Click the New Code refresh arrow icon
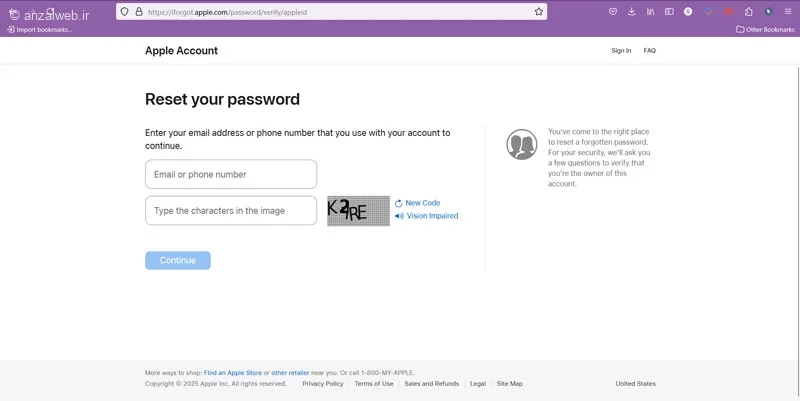Viewport: 800px width, 401px height. 398,204
